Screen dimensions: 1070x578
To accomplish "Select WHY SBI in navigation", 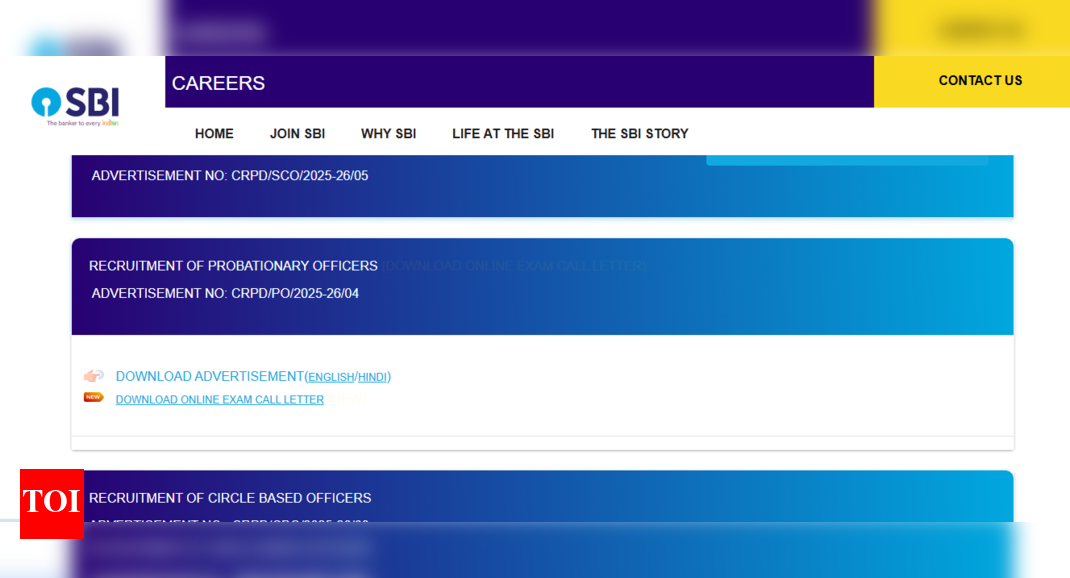I will 388,134.
